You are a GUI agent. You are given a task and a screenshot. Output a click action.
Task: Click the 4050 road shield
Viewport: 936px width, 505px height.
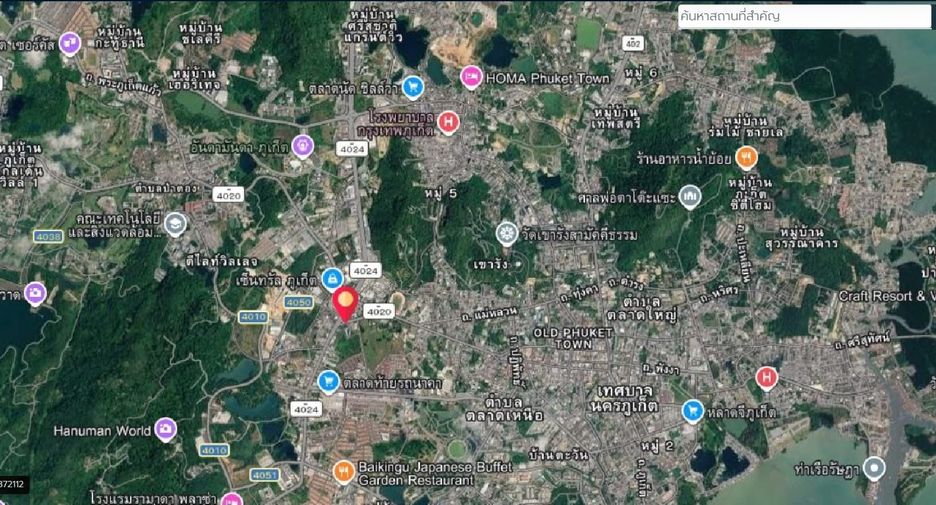pos(298,302)
